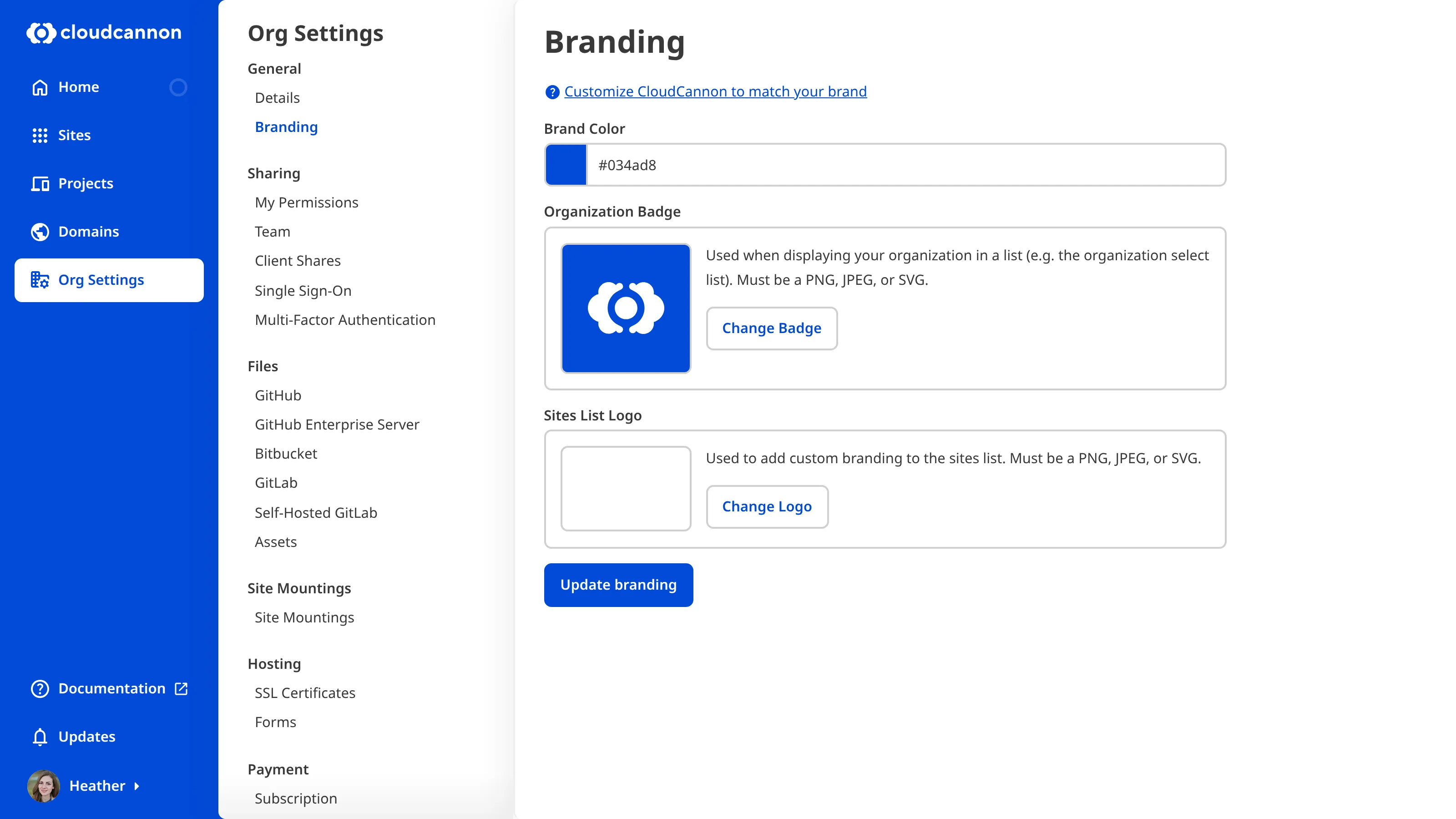The height and width of the screenshot is (819, 1456).
Task: Navigate to Domains
Action: coord(109,232)
